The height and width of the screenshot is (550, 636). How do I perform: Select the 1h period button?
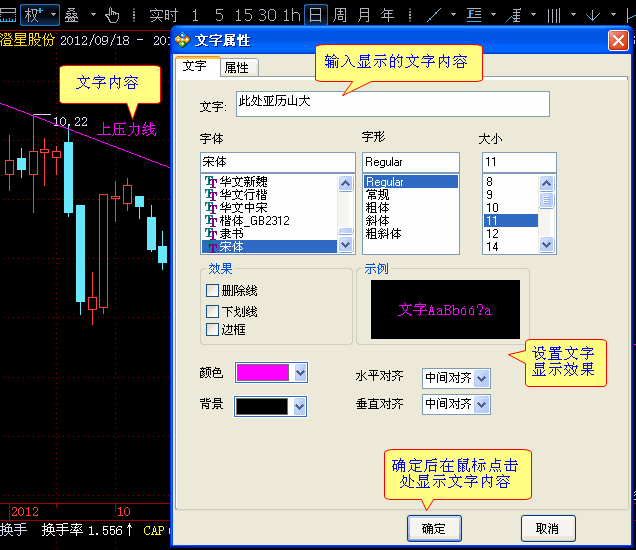(291, 15)
